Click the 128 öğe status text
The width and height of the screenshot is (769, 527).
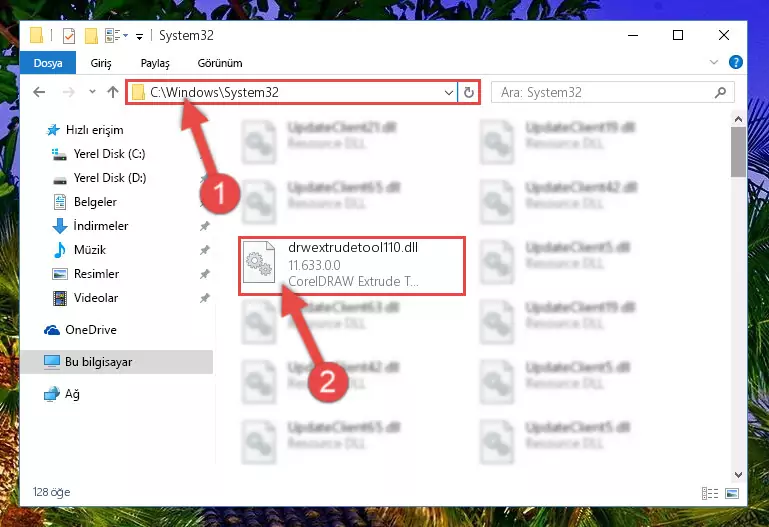pyautogui.click(x=51, y=492)
